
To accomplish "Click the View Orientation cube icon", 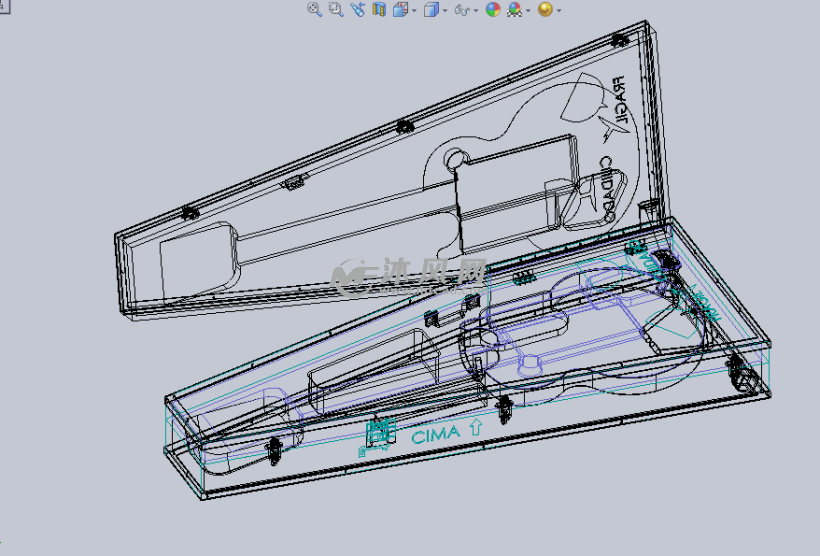I will pos(400,9).
